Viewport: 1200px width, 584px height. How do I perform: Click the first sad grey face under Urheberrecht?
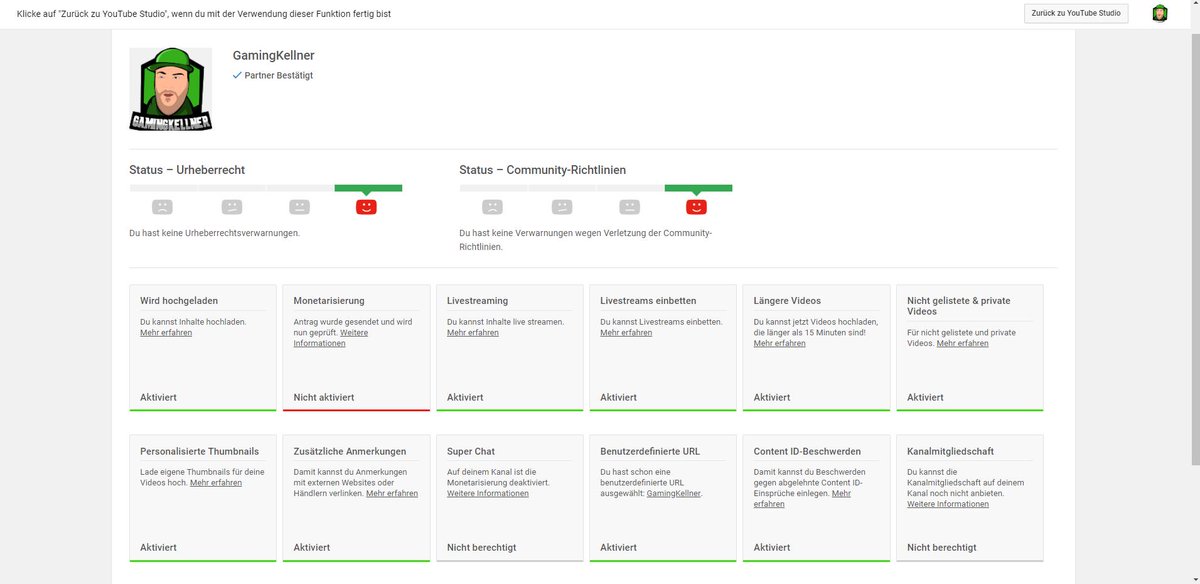tap(162, 207)
